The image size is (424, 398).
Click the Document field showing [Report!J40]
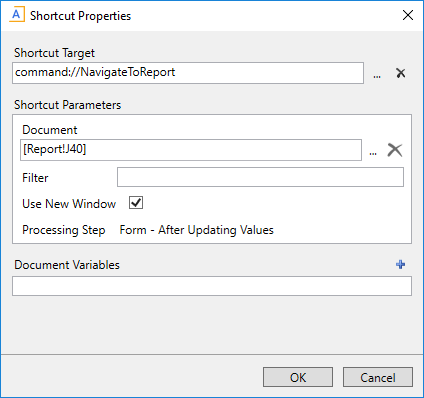191,150
